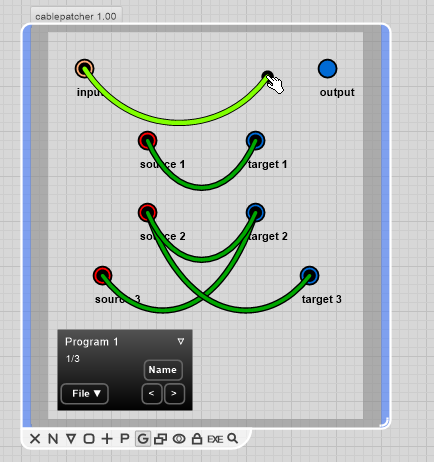Click the X icon in the bottom toolbar
The height and width of the screenshot is (462, 434).
35,439
